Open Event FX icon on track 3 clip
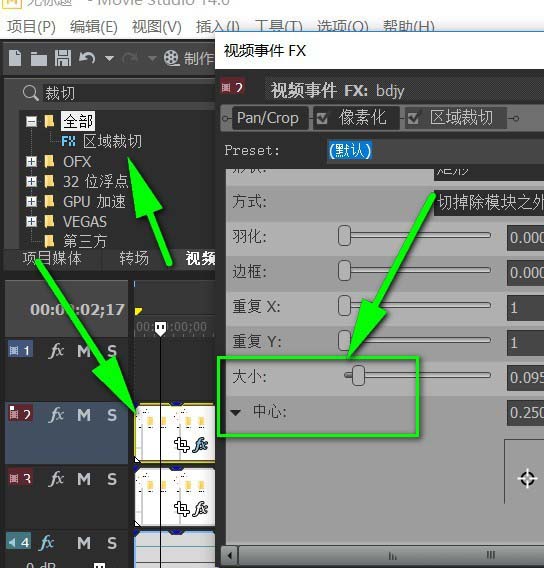544x568 pixels. coord(200,509)
